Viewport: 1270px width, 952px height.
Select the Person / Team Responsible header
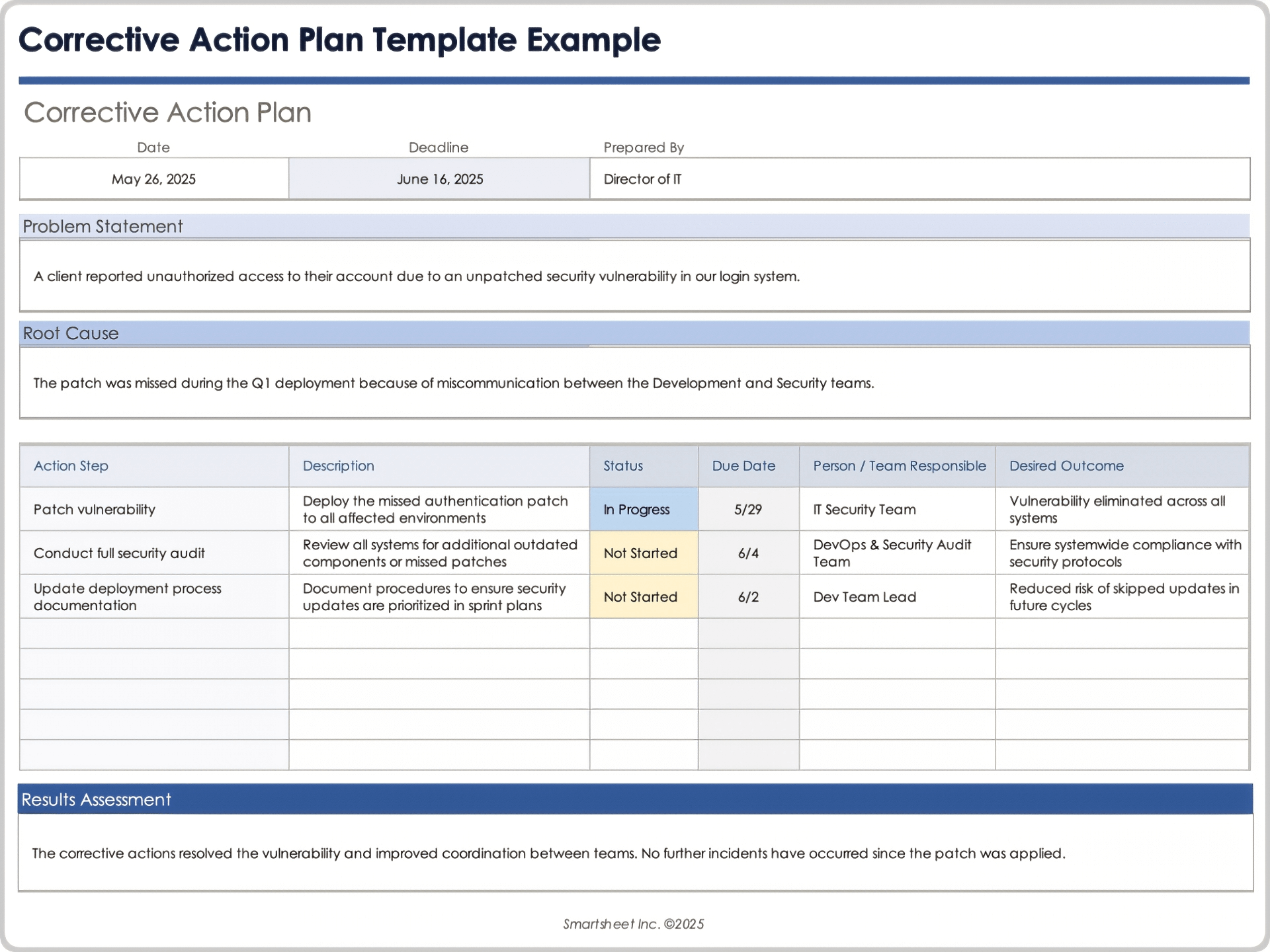coord(898,466)
